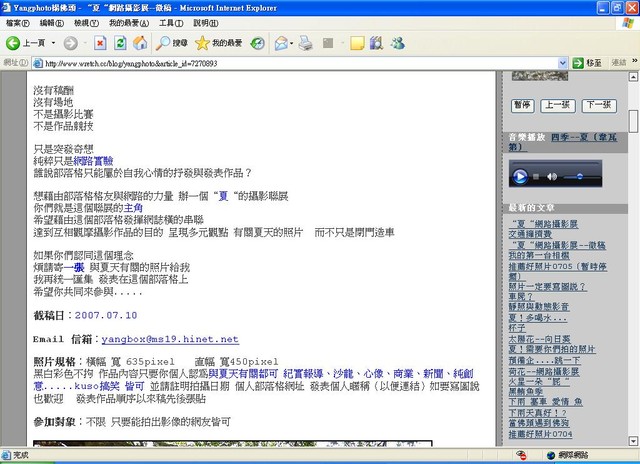Click the scrollbar up arrow
Image resolution: width=640 pixels, height=464 pixels.
(x=633, y=76)
